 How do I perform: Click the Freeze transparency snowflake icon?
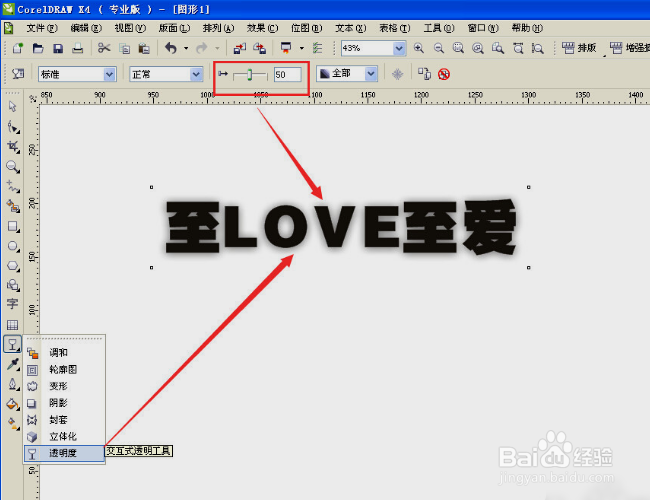397,74
